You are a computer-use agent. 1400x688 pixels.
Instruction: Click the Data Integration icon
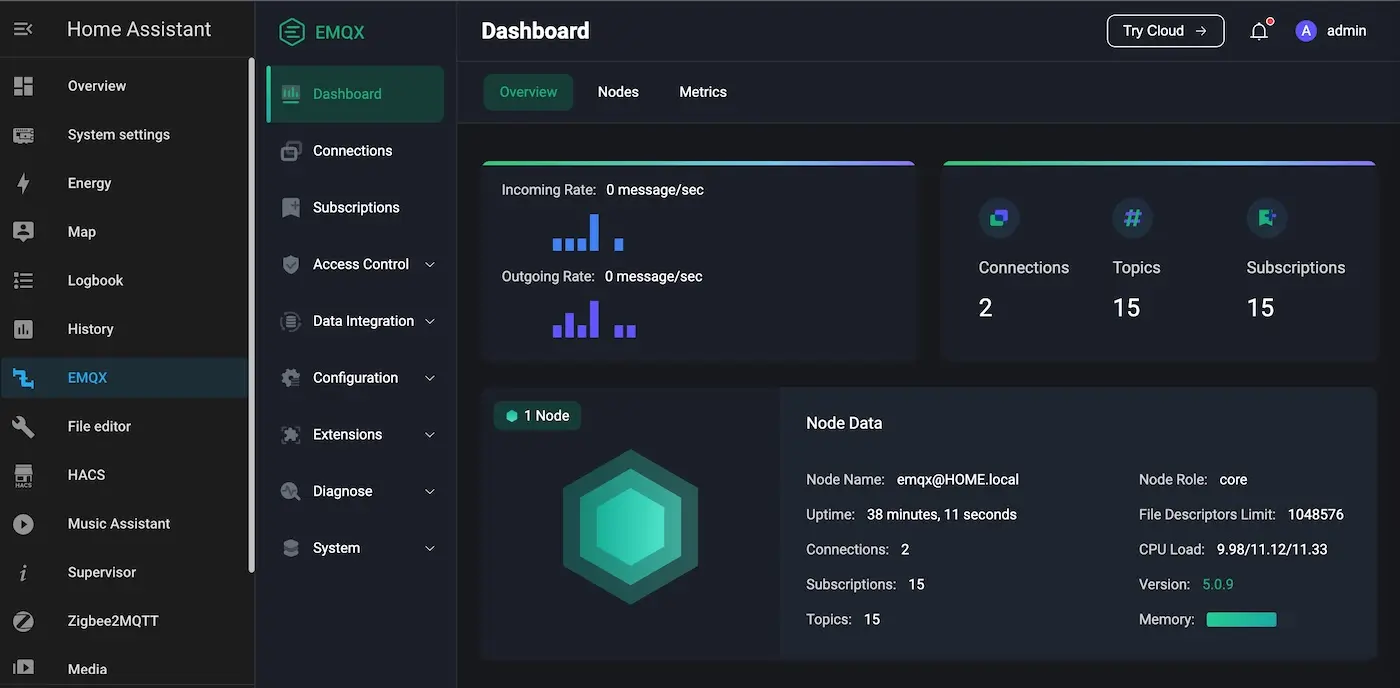(x=291, y=322)
